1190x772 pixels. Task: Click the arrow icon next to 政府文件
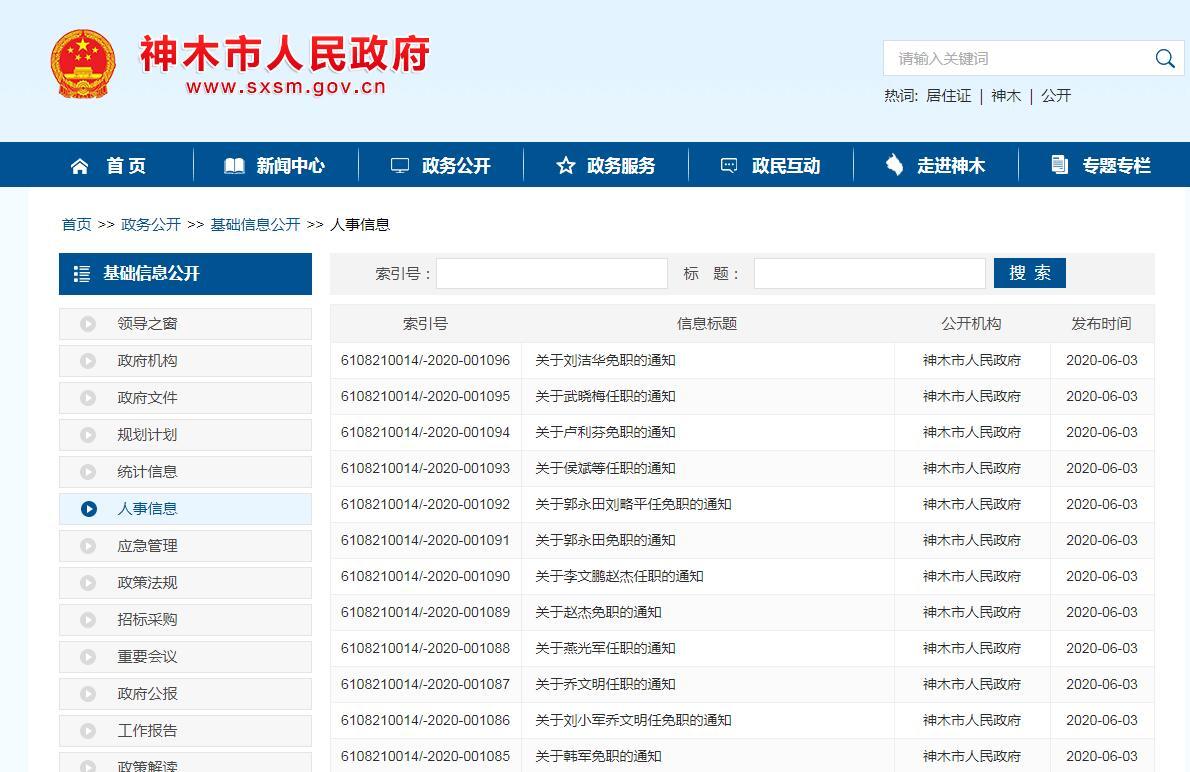point(88,398)
